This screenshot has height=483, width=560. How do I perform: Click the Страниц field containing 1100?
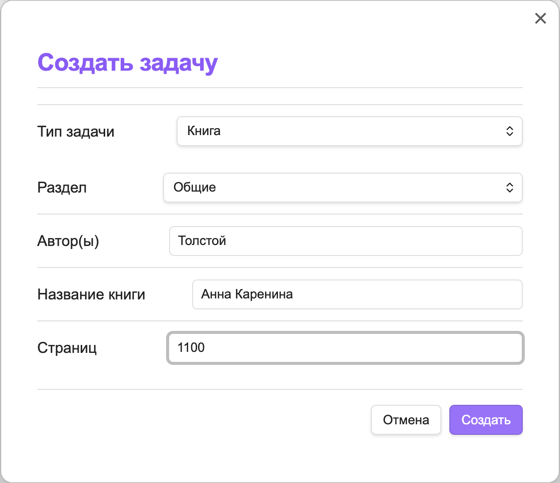pyautogui.click(x=345, y=348)
